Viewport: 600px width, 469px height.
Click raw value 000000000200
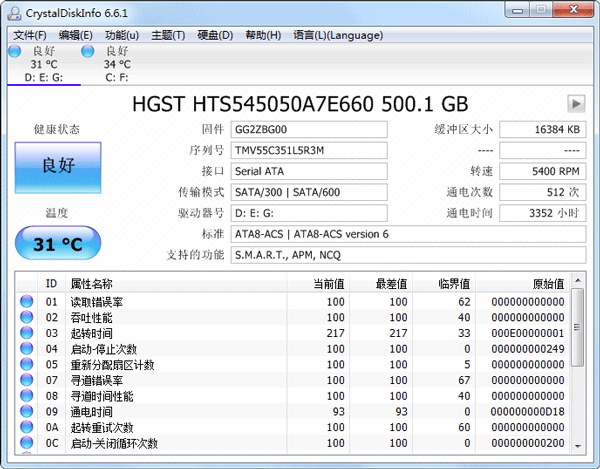[528, 443]
